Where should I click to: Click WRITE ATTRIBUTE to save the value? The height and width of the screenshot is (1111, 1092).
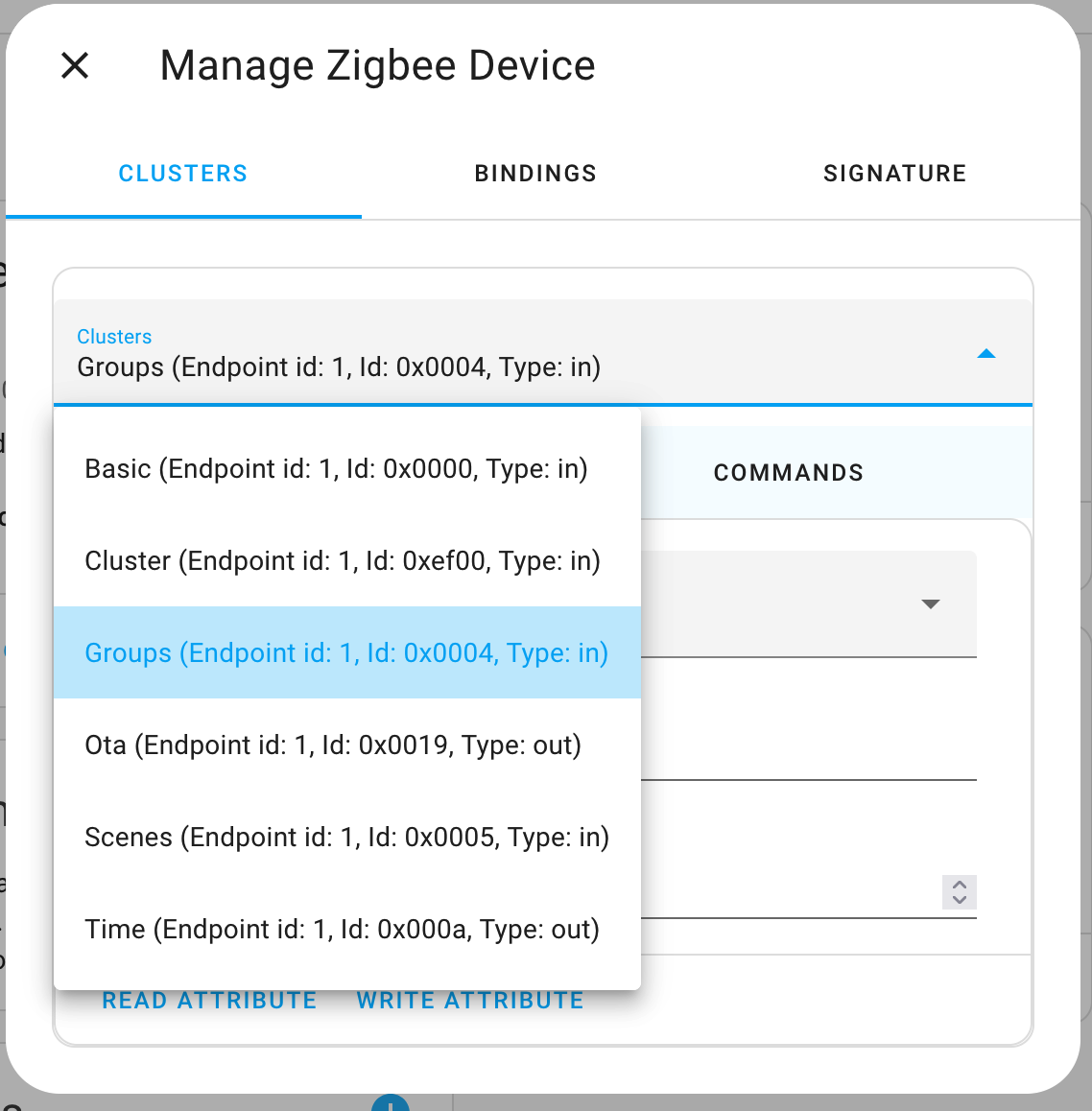coord(469,1000)
